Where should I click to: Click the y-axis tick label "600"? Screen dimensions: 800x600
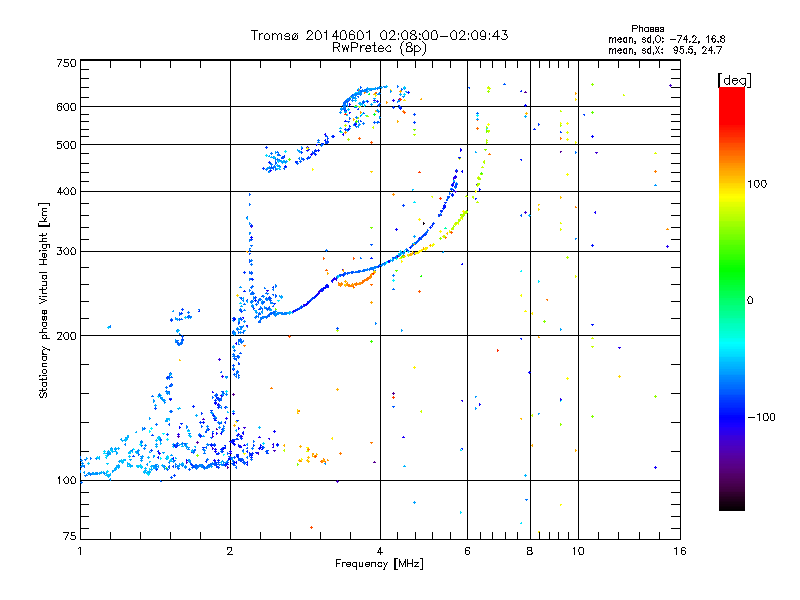(66, 107)
